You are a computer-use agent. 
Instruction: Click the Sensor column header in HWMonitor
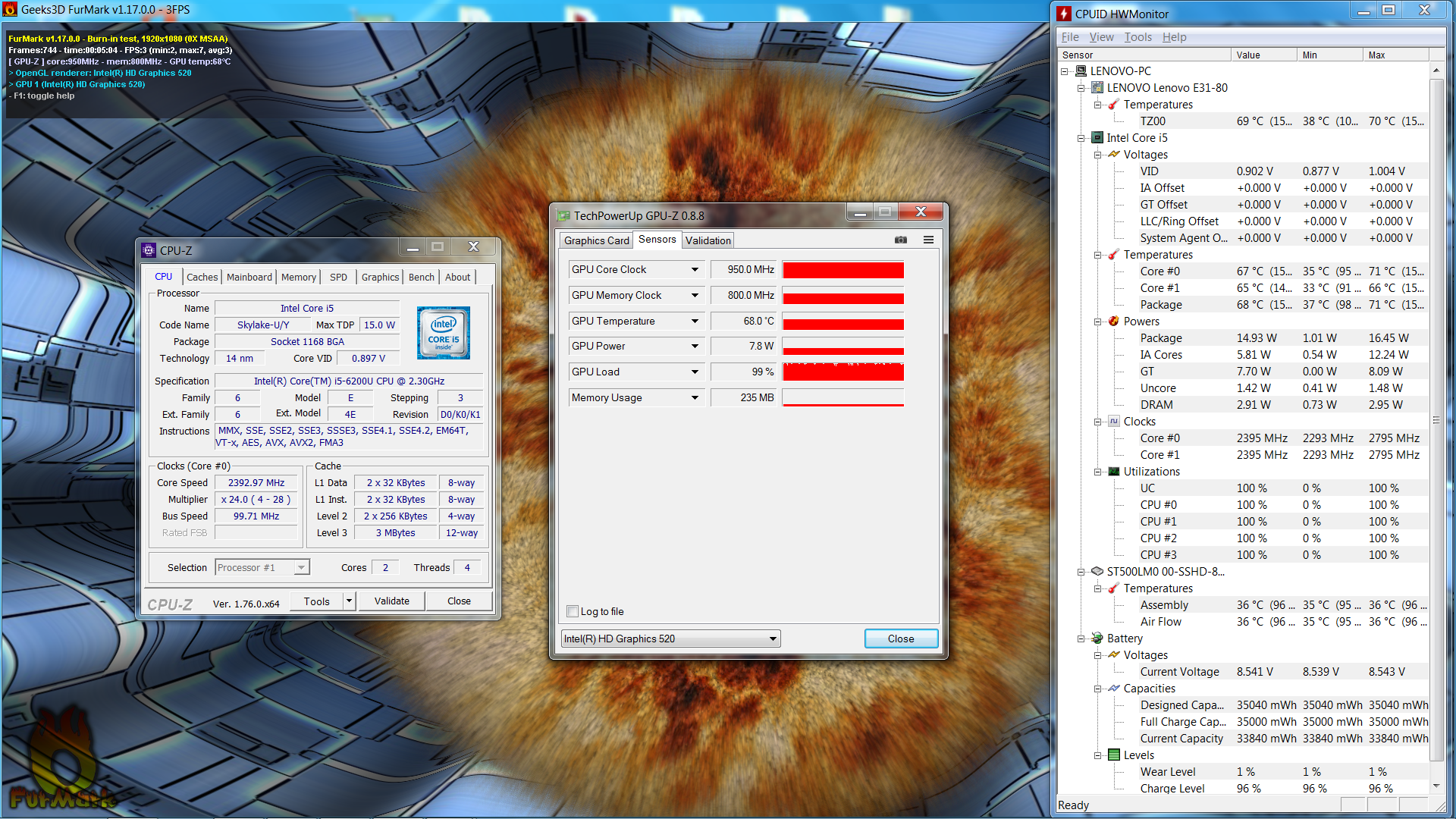[x=1144, y=55]
